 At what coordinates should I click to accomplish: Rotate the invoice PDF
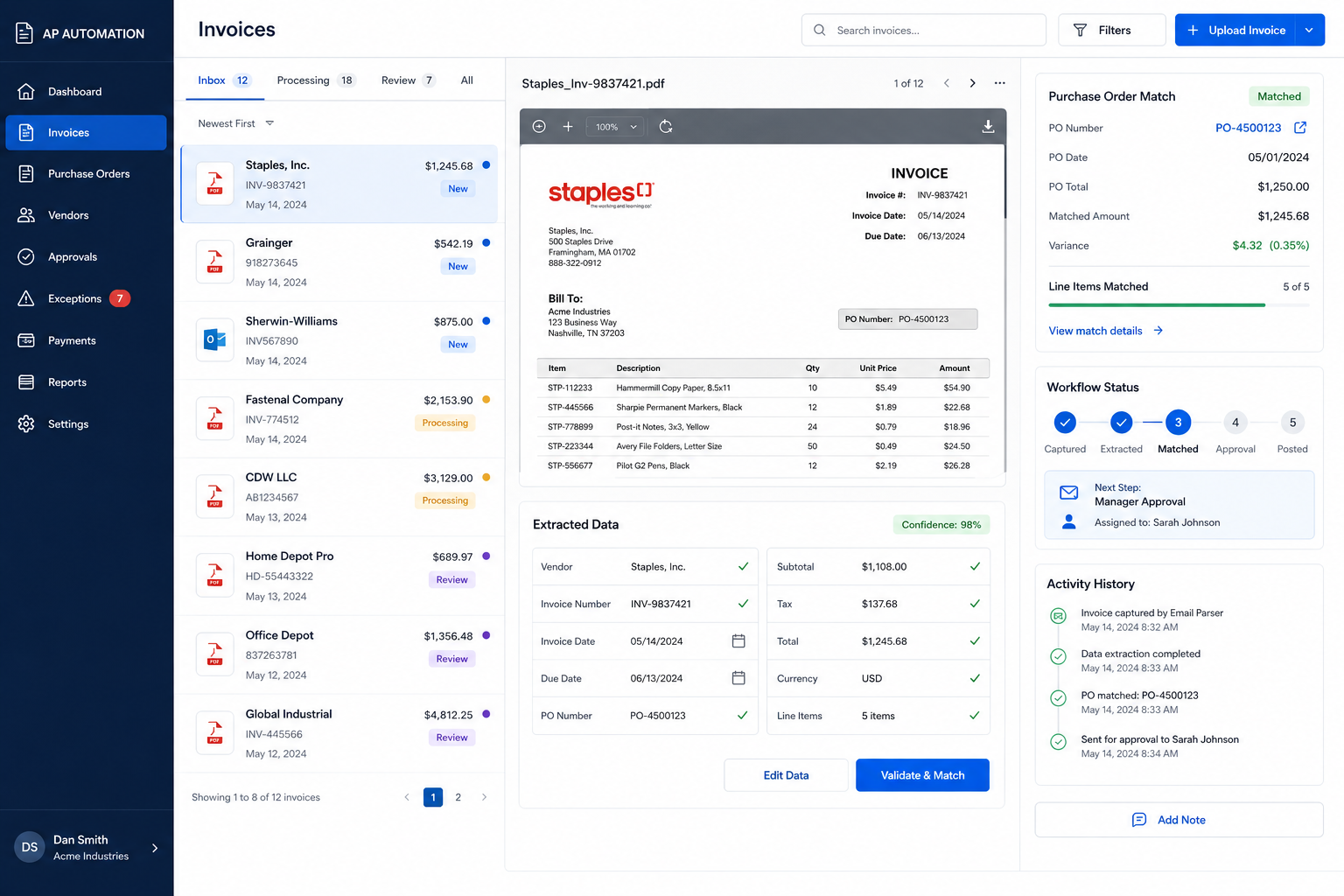666,127
